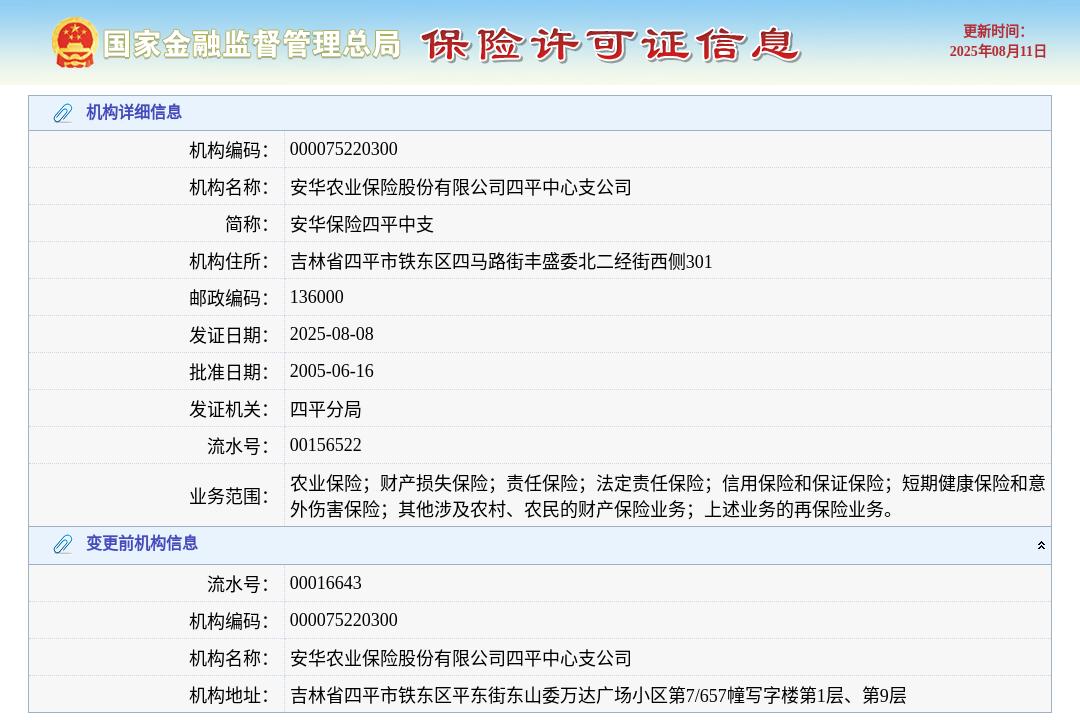The image size is (1080, 727).
Task: Click the 机构住所 label
Action: (229, 262)
